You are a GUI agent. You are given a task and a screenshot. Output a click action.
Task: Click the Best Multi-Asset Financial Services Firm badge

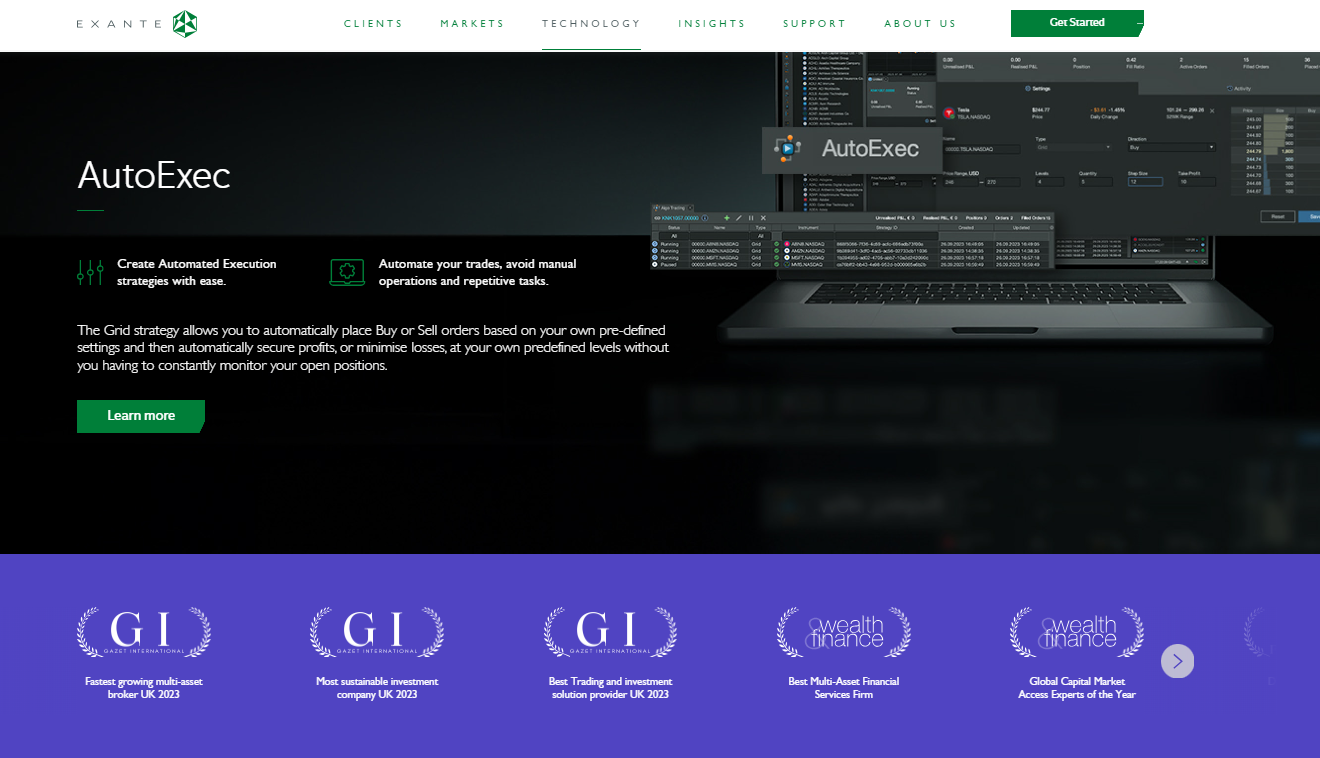[x=844, y=632]
